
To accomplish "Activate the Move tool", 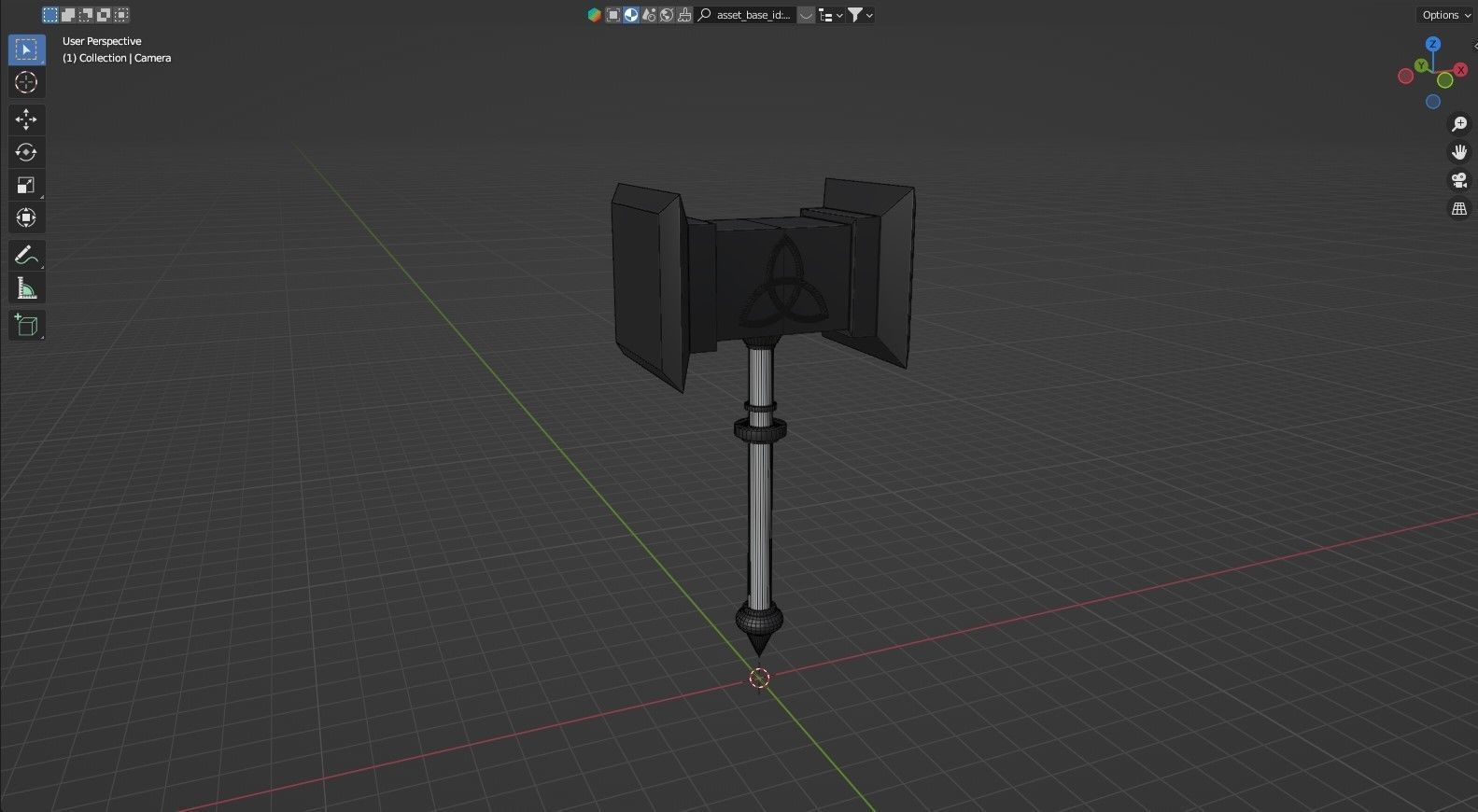I will (x=26, y=119).
